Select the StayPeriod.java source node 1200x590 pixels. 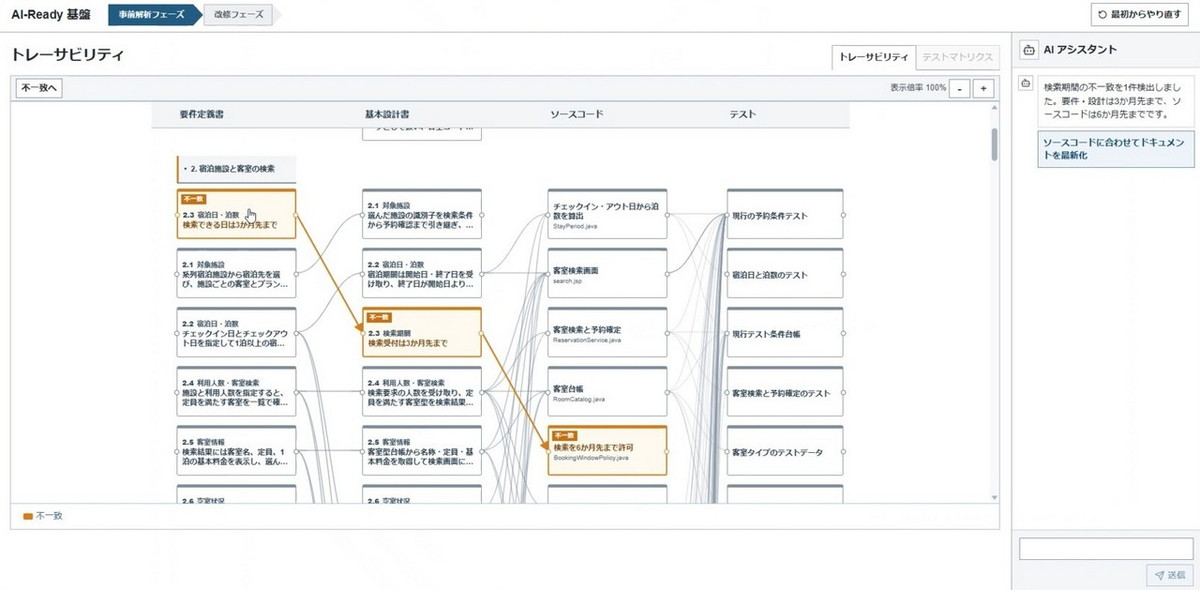tap(607, 215)
